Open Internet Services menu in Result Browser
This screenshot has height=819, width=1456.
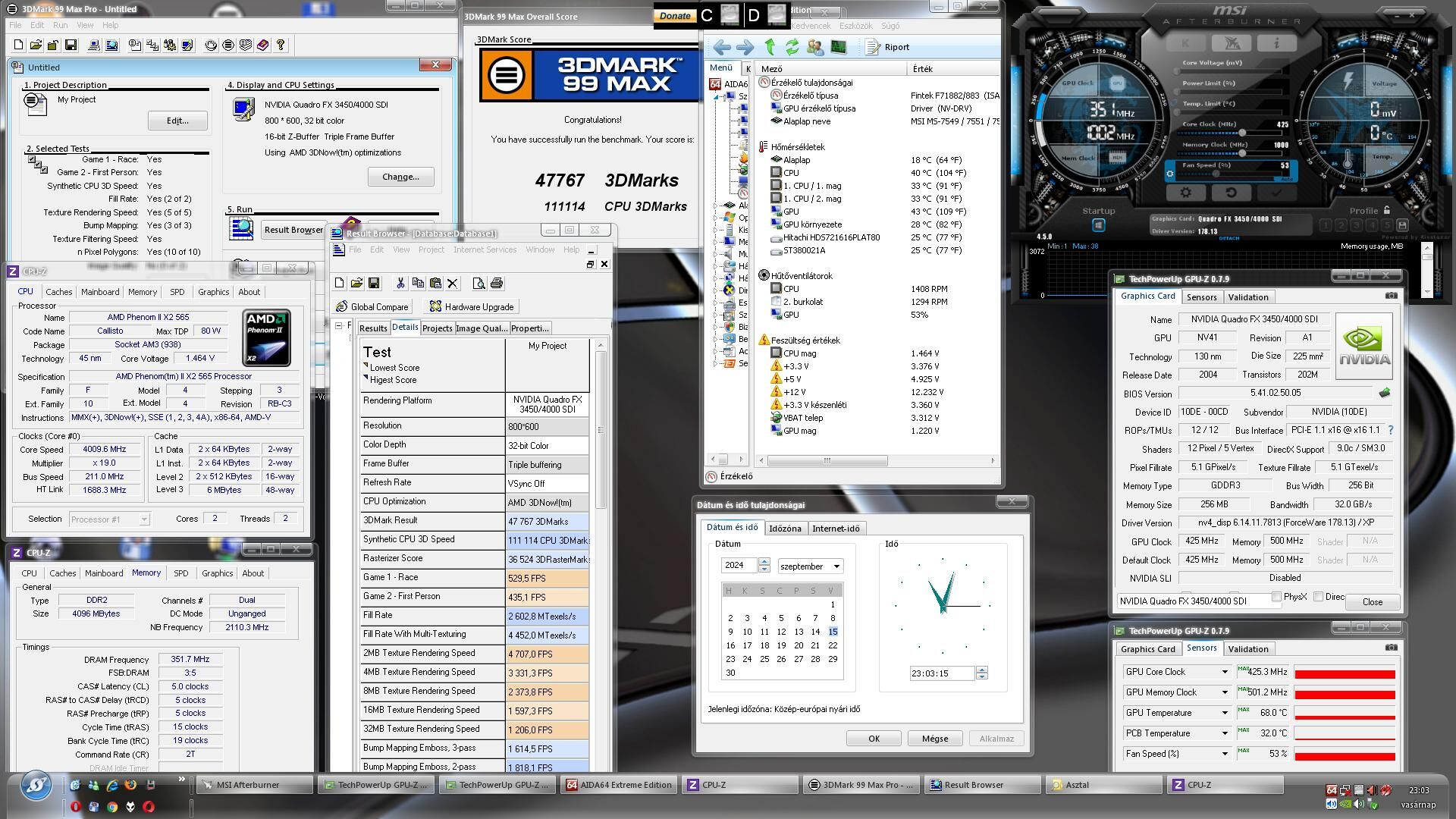point(485,249)
